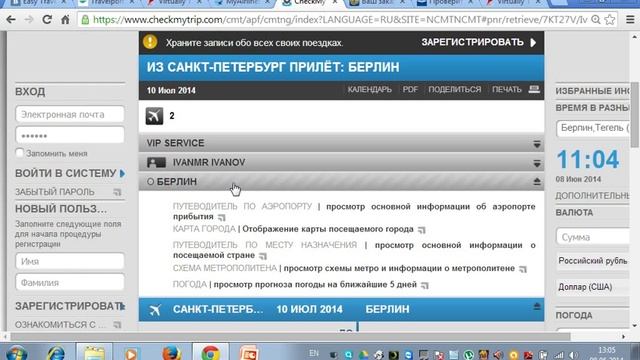Viewport: 640px width, 360px height.
Task: Bookmark this page with the star icon
Action: pos(610,19)
